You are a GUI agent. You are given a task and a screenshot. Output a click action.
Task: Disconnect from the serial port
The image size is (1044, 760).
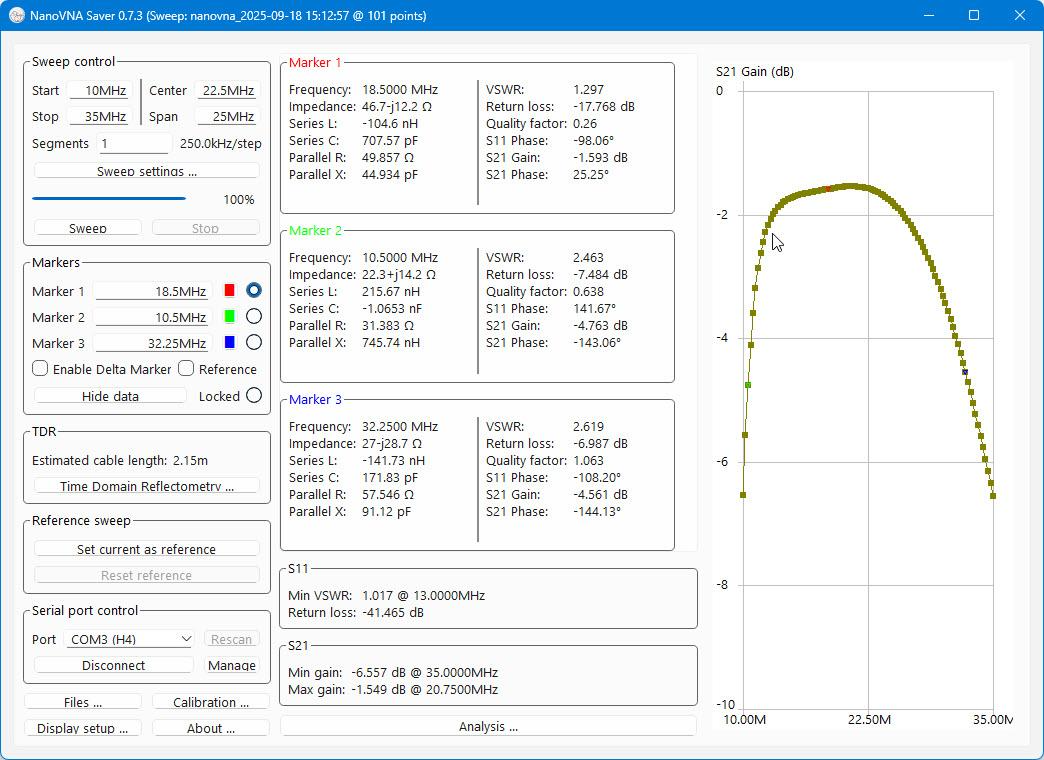click(113, 665)
